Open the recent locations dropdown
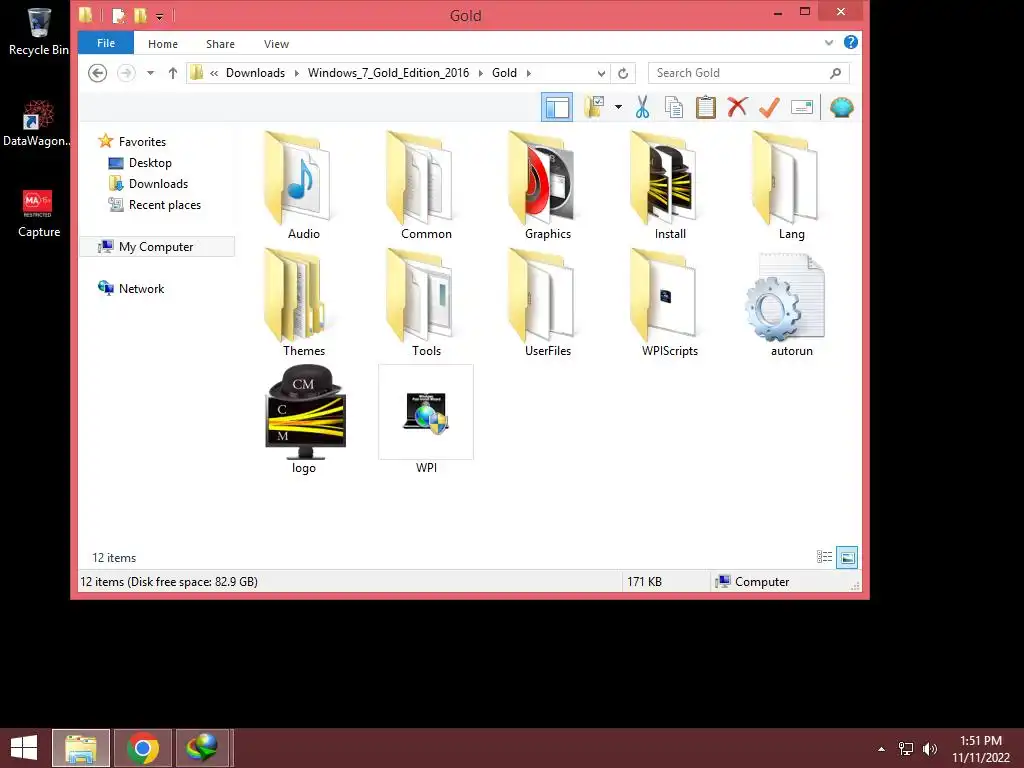The height and width of the screenshot is (768, 1024). [150, 72]
